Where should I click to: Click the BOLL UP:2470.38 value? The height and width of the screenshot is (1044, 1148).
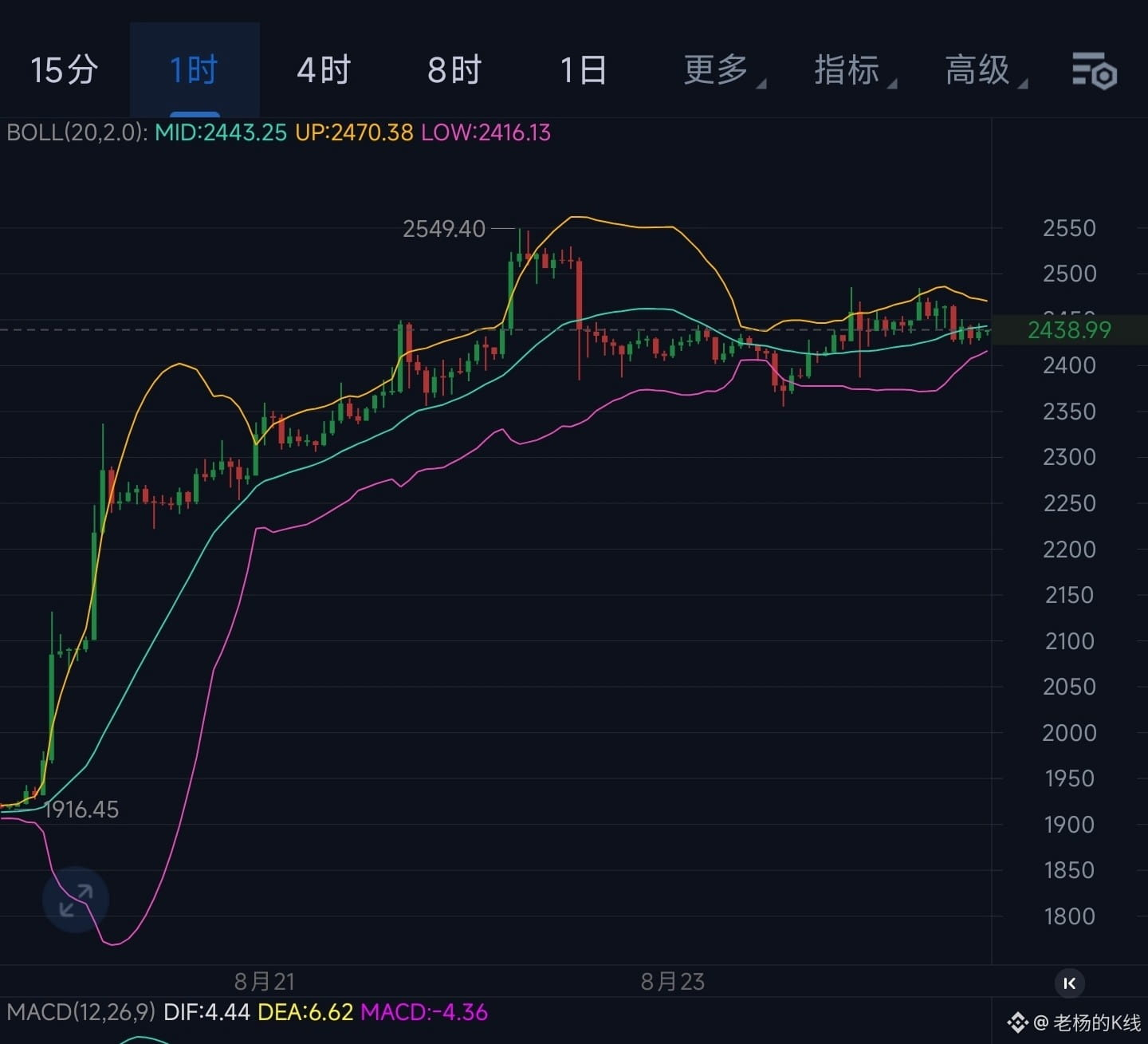tap(354, 132)
